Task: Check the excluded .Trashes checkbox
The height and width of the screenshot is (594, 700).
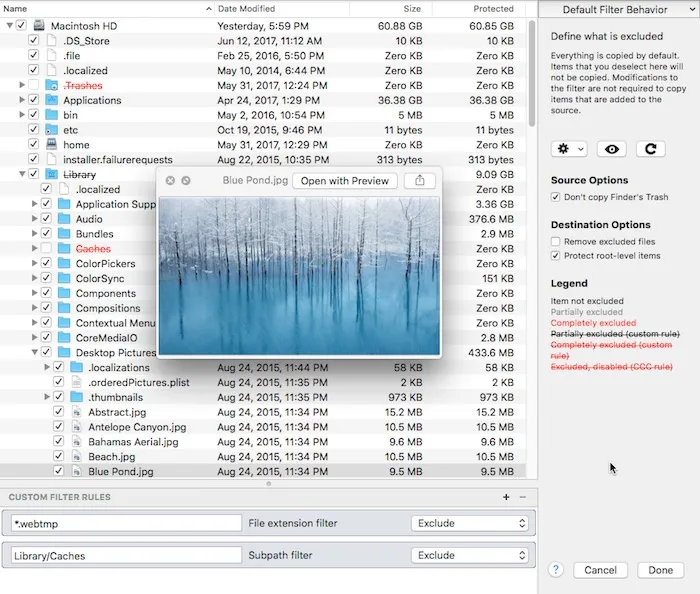Action: [33, 85]
